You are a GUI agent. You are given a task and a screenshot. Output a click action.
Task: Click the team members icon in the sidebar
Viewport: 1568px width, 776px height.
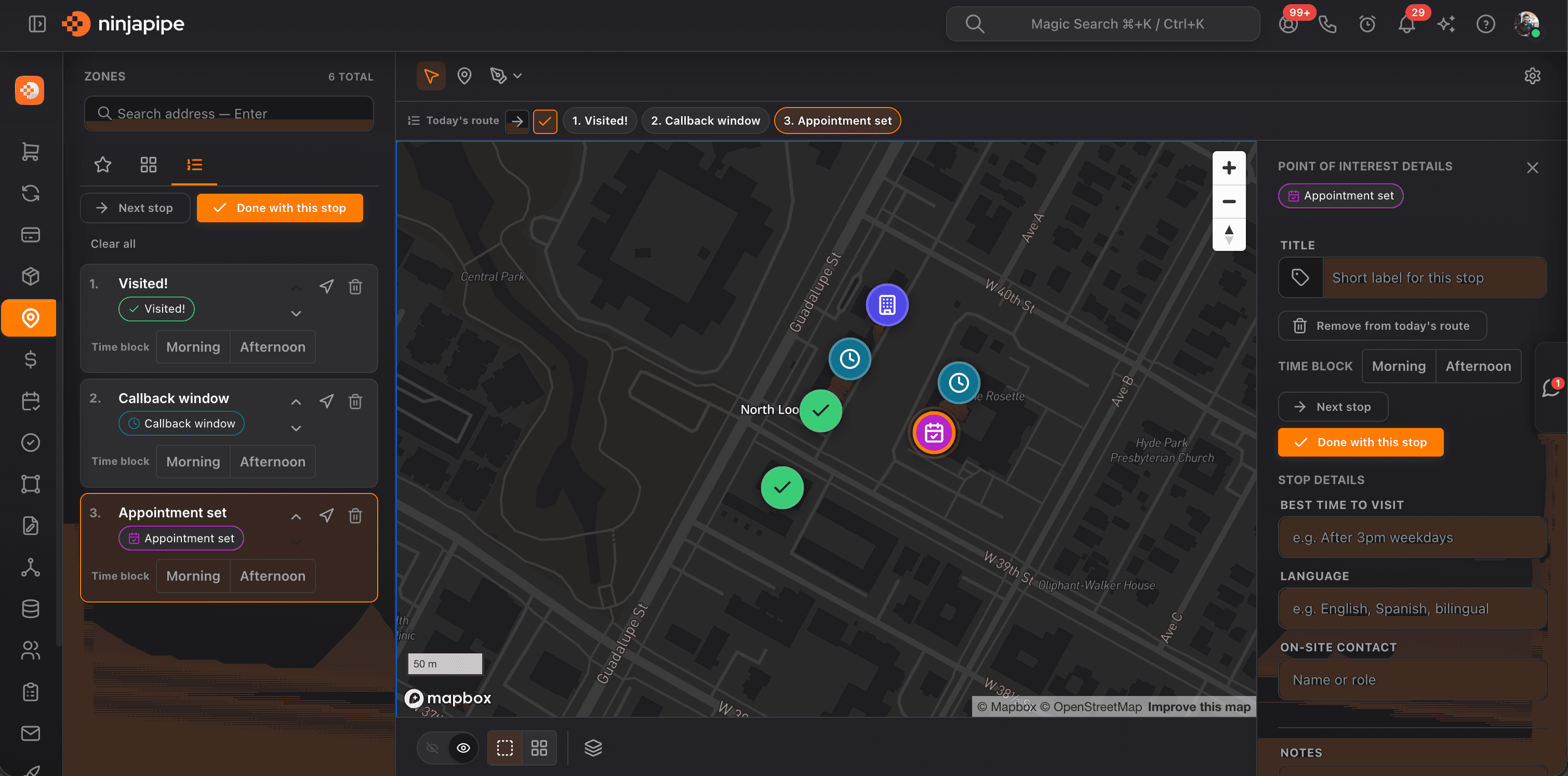point(30,650)
